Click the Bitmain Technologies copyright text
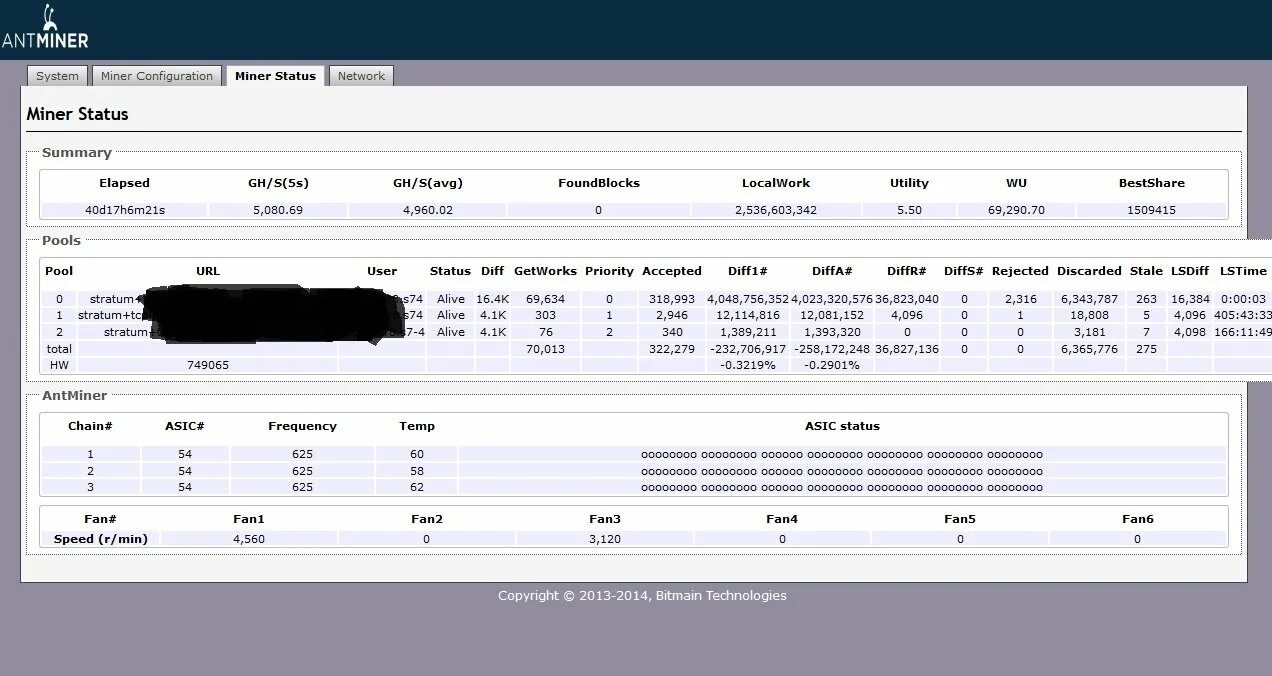This screenshot has height=676, width=1272. pos(642,595)
